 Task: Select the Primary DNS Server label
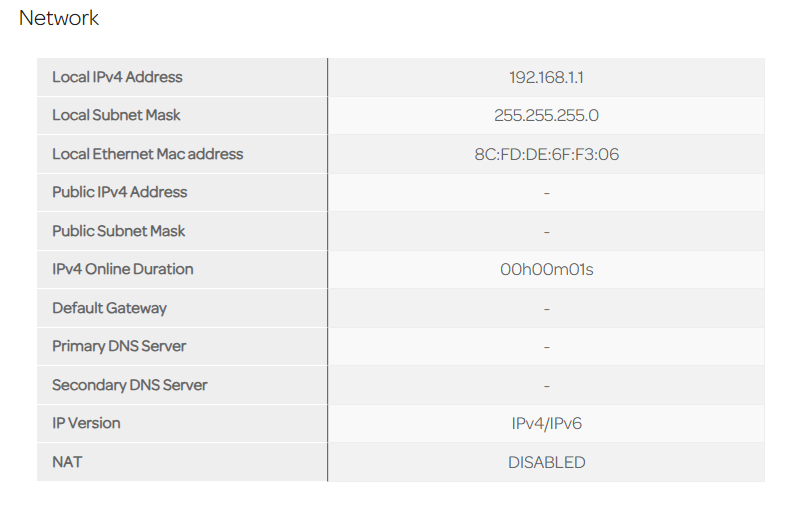(x=119, y=346)
